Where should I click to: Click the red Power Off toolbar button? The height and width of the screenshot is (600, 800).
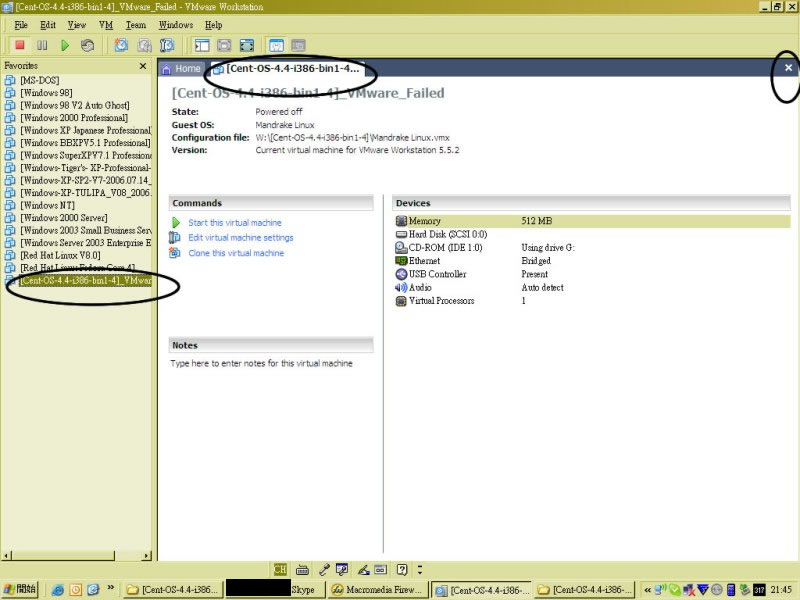pyautogui.click(x=20, y=45)
